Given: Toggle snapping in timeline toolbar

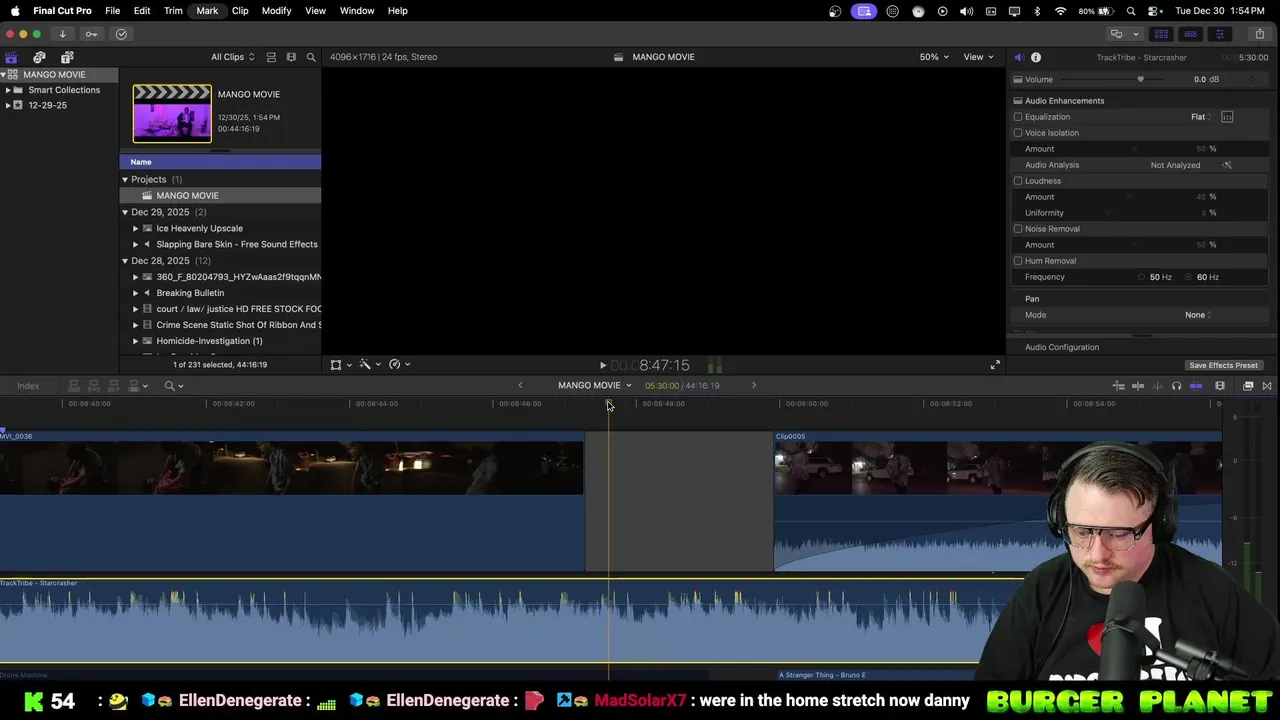Looking at the screenshot, I should click(x=1196, y=386).
